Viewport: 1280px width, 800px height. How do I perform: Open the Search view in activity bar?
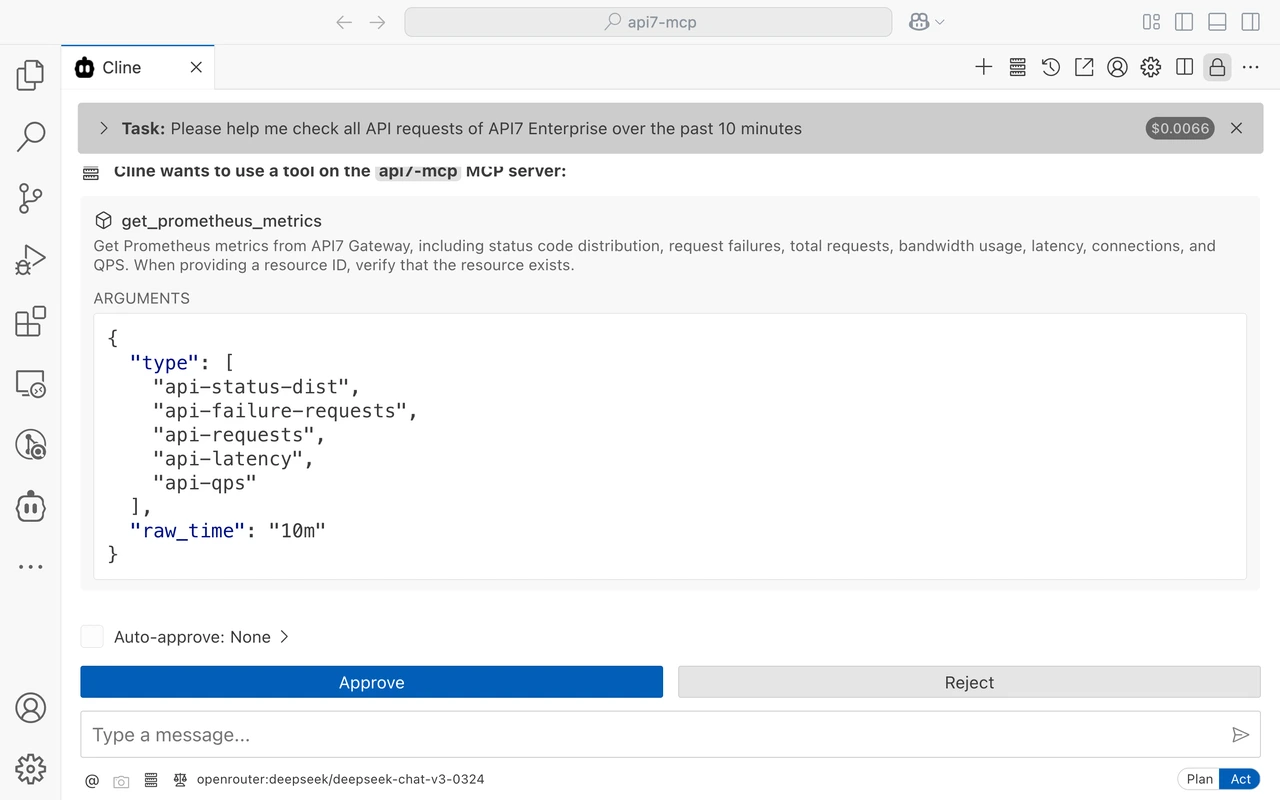[x=30, y=136]
